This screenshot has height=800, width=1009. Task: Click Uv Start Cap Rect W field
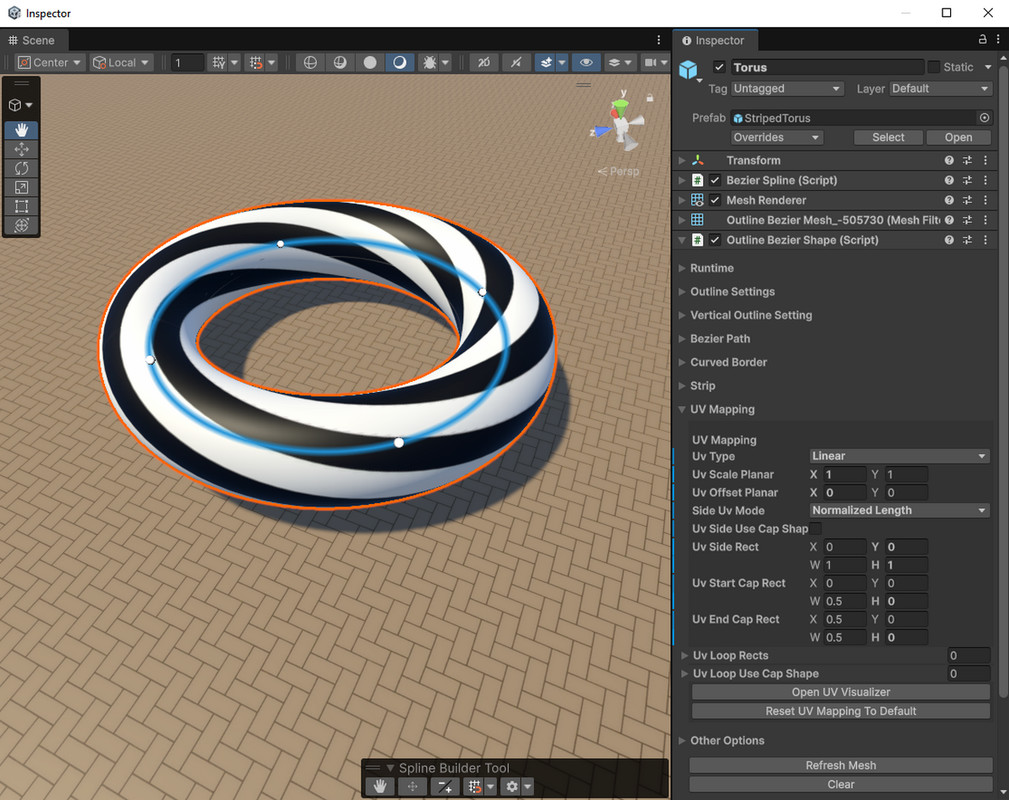(x=845, y=601)
